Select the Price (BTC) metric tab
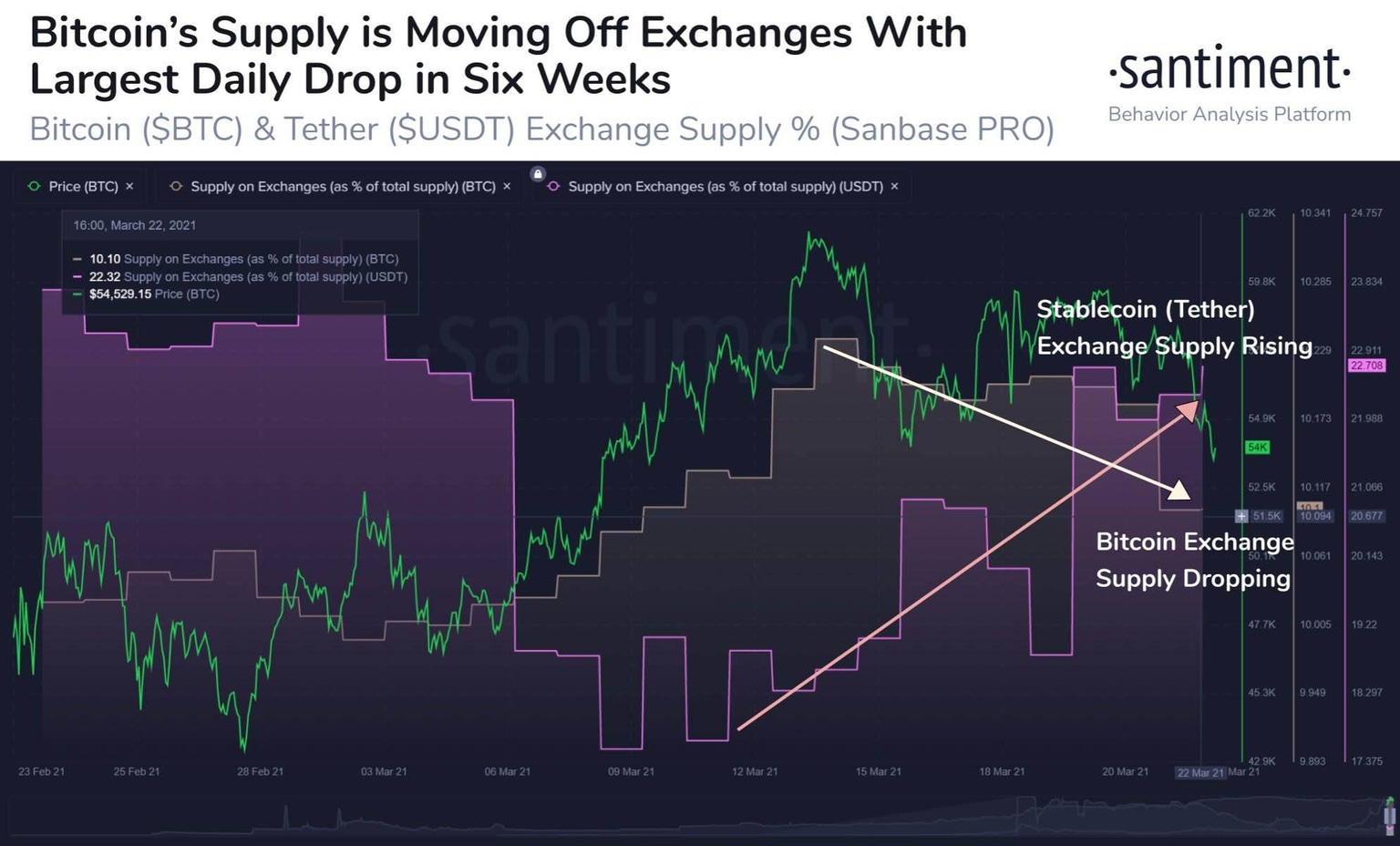The height and width of the screenshot is (846, 1400). pos(83,186)
